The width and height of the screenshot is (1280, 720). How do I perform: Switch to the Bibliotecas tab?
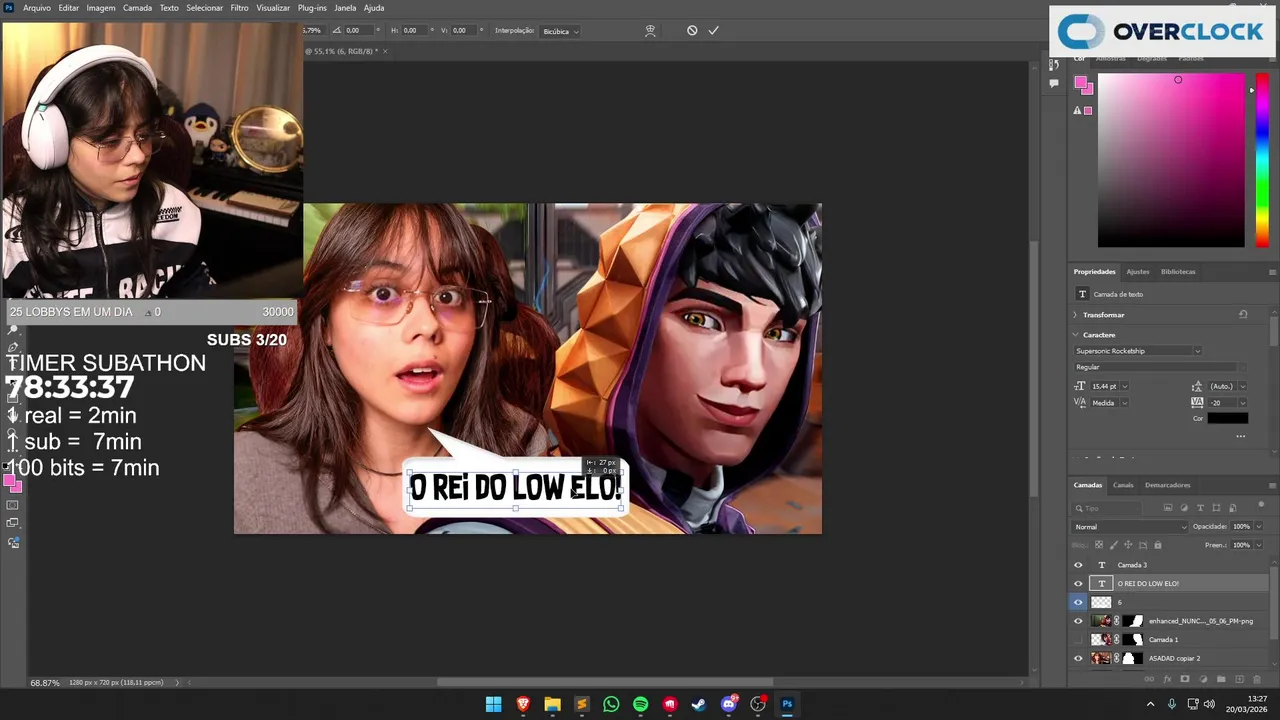pyautogui.click(x=1178, y=272)
